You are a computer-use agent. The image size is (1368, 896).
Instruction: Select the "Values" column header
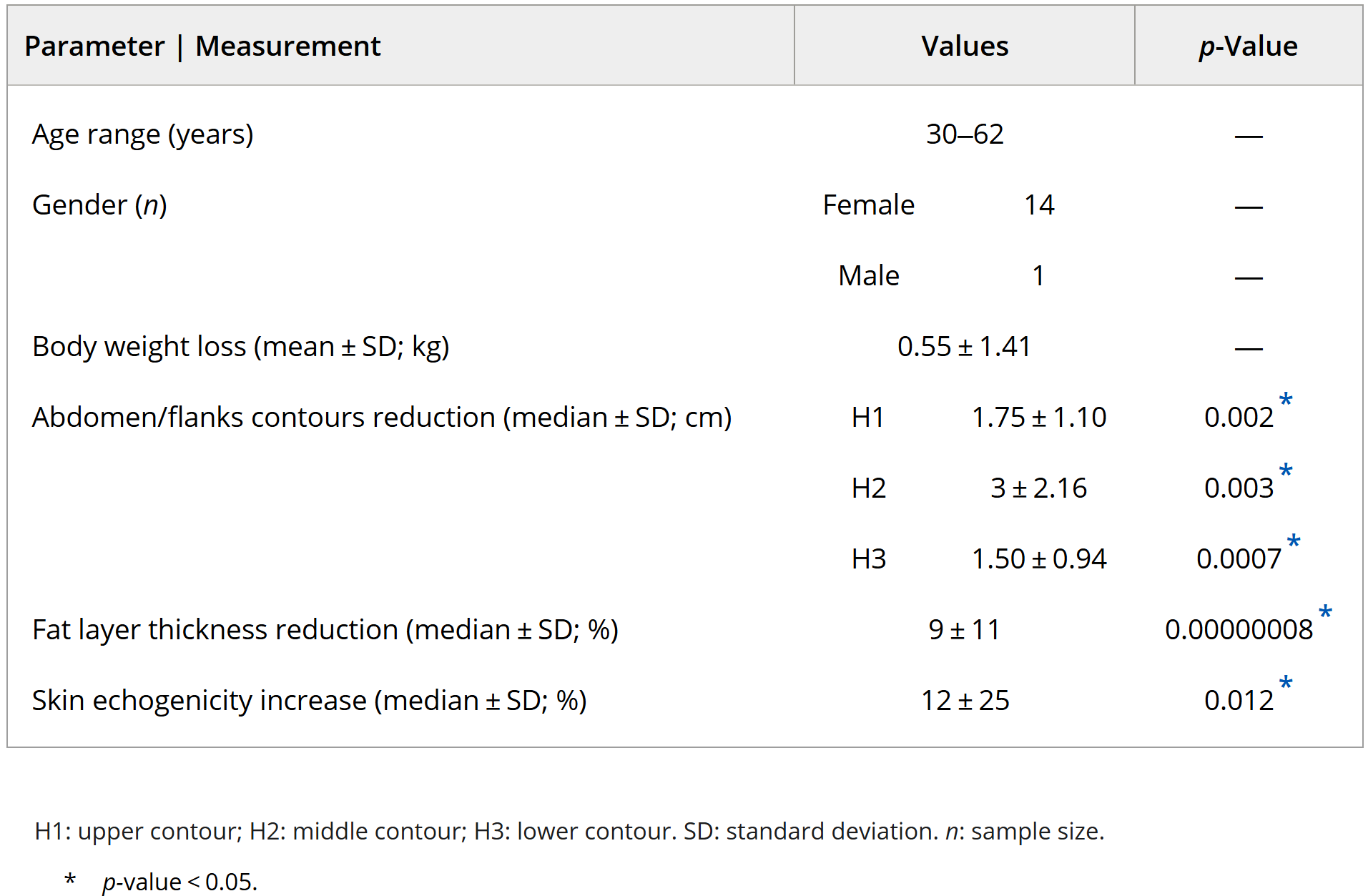[964, 46]
